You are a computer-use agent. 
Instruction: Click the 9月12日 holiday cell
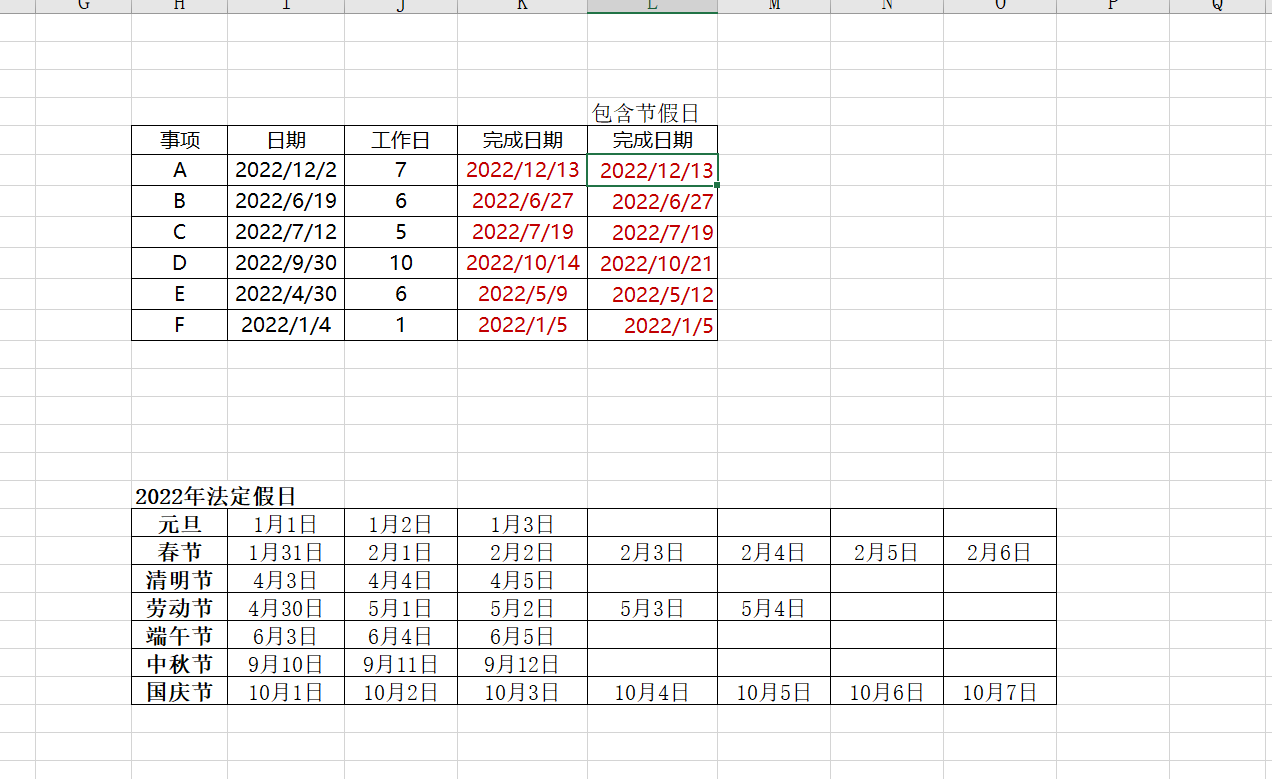(522, 663)
